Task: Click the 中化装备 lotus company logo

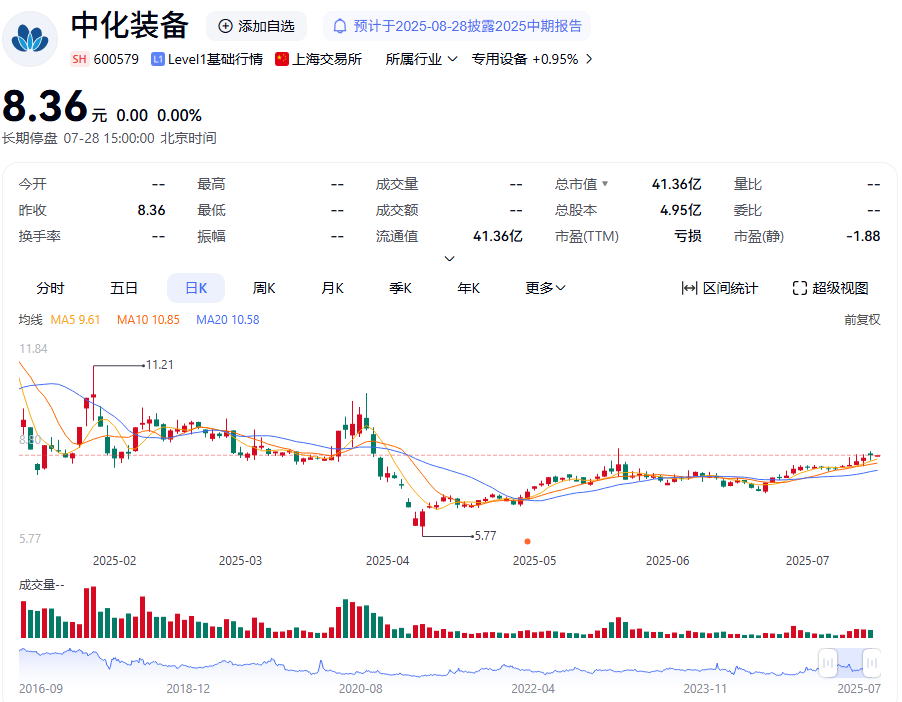Action: 30,39
